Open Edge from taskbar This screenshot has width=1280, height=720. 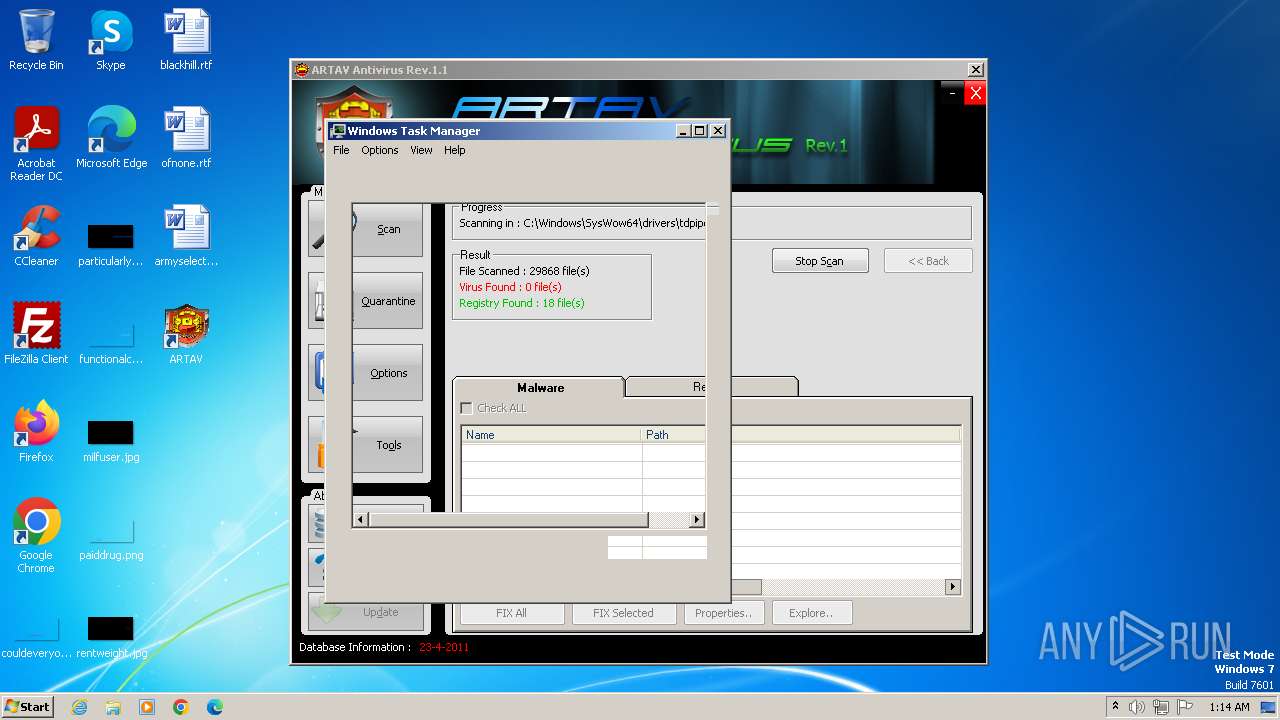[215, 707]
